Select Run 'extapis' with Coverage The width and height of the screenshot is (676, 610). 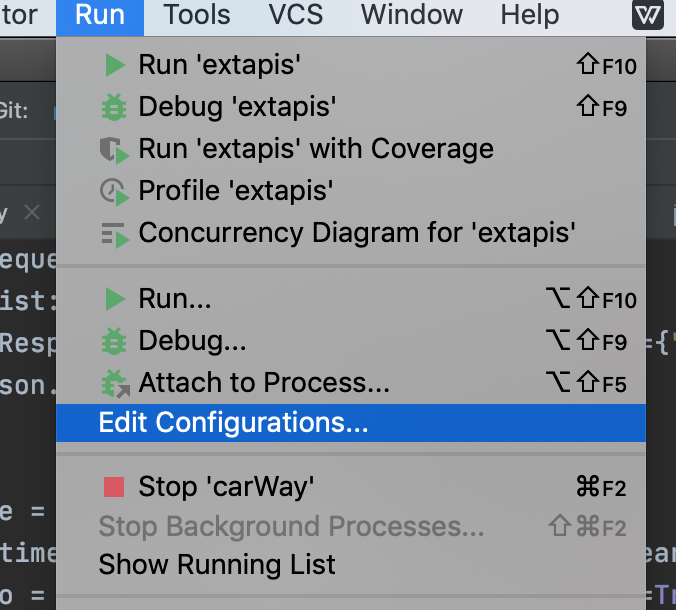tap(316, 150)
